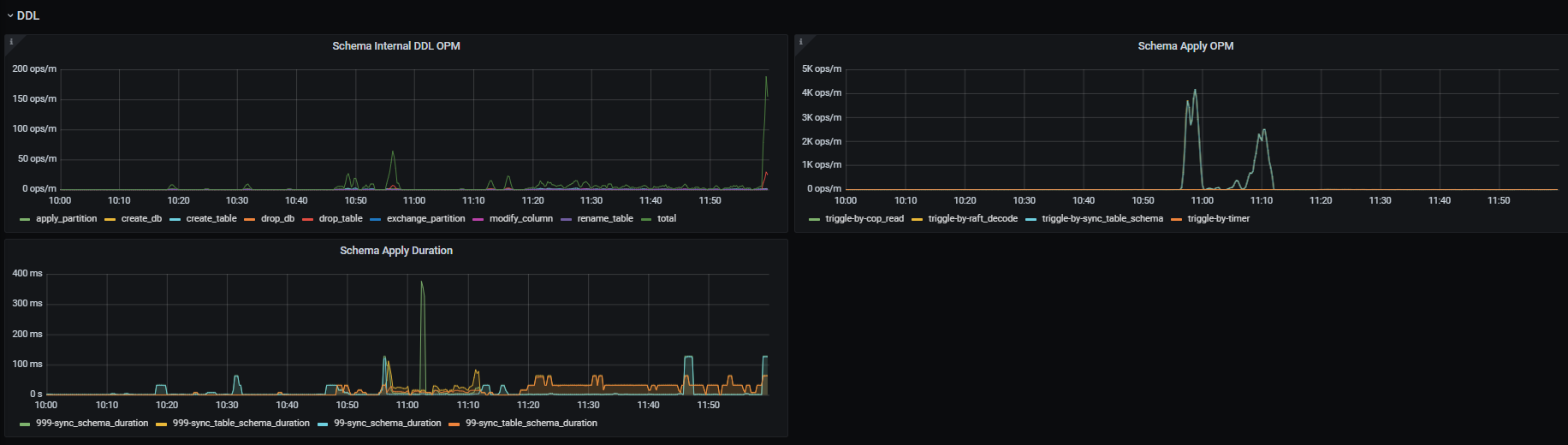Toggle the apply_partition series in legend

pyautogui.click(x=66, y=219)
